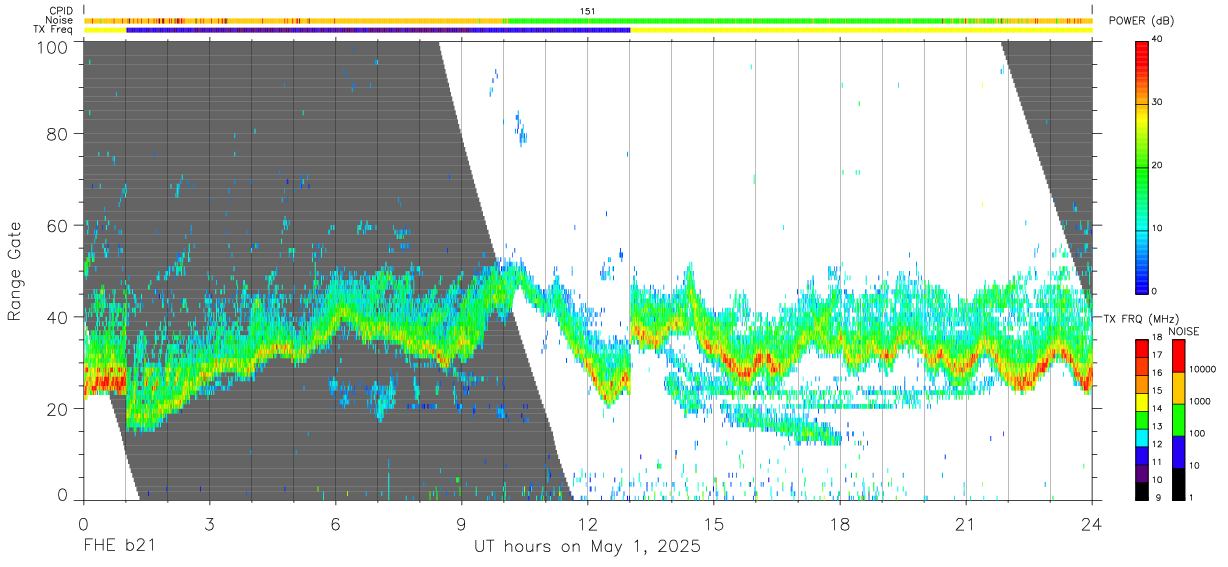Click the NOISE legend title
Screen dimensions: 1228x567
[1183, 331]
